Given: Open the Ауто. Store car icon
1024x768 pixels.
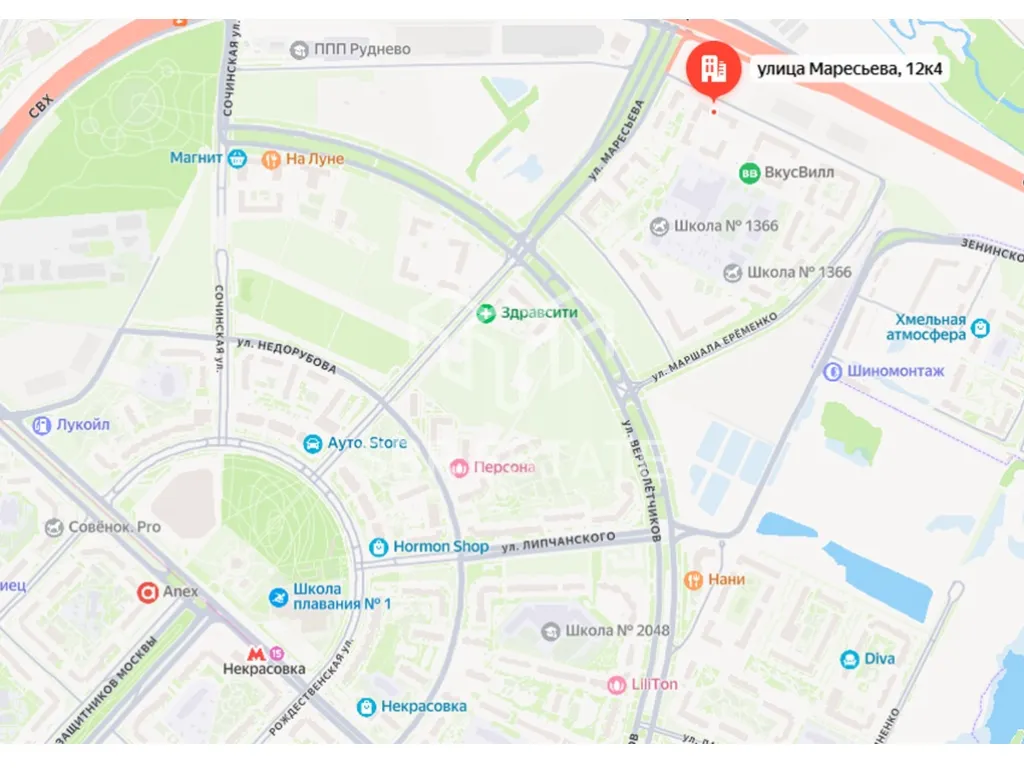Looking at the screenshot, I should pos(313,444).
